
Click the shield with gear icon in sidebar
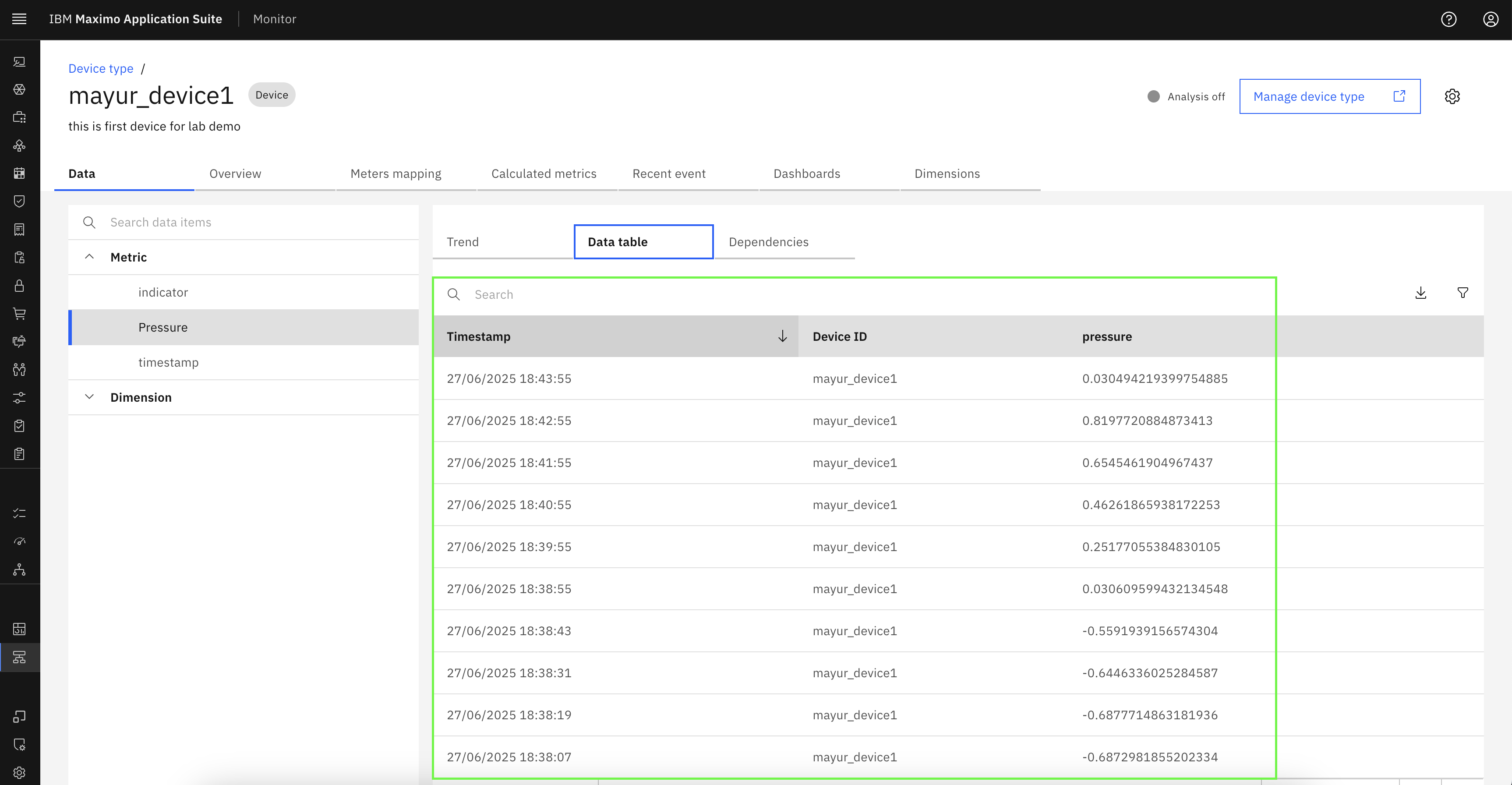[19, 745]
